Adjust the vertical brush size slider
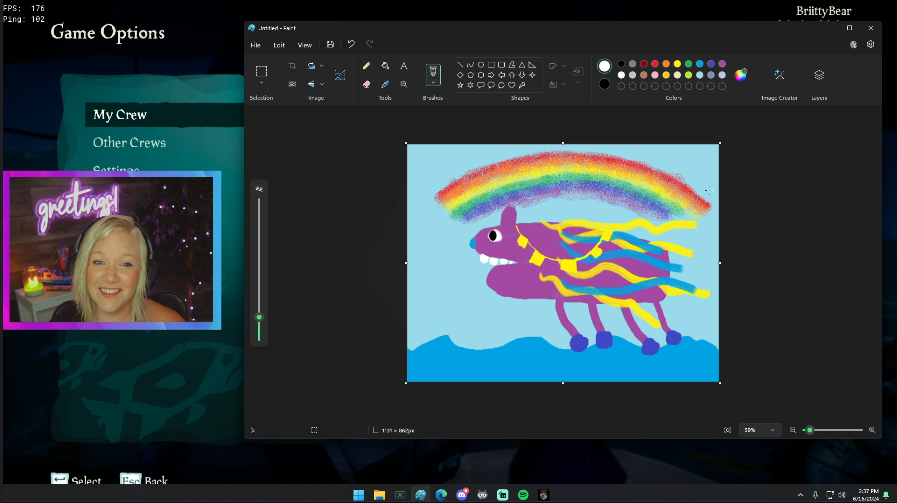The image size is (897, 503). point(259,317)
